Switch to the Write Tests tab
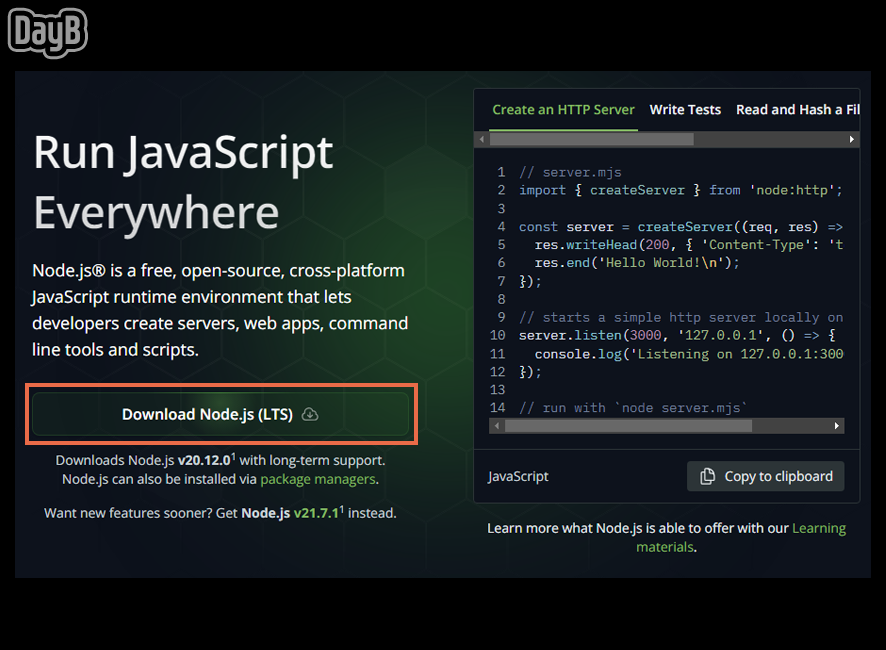Viewport: 886px width, 650px height. (x=685, y=109)
